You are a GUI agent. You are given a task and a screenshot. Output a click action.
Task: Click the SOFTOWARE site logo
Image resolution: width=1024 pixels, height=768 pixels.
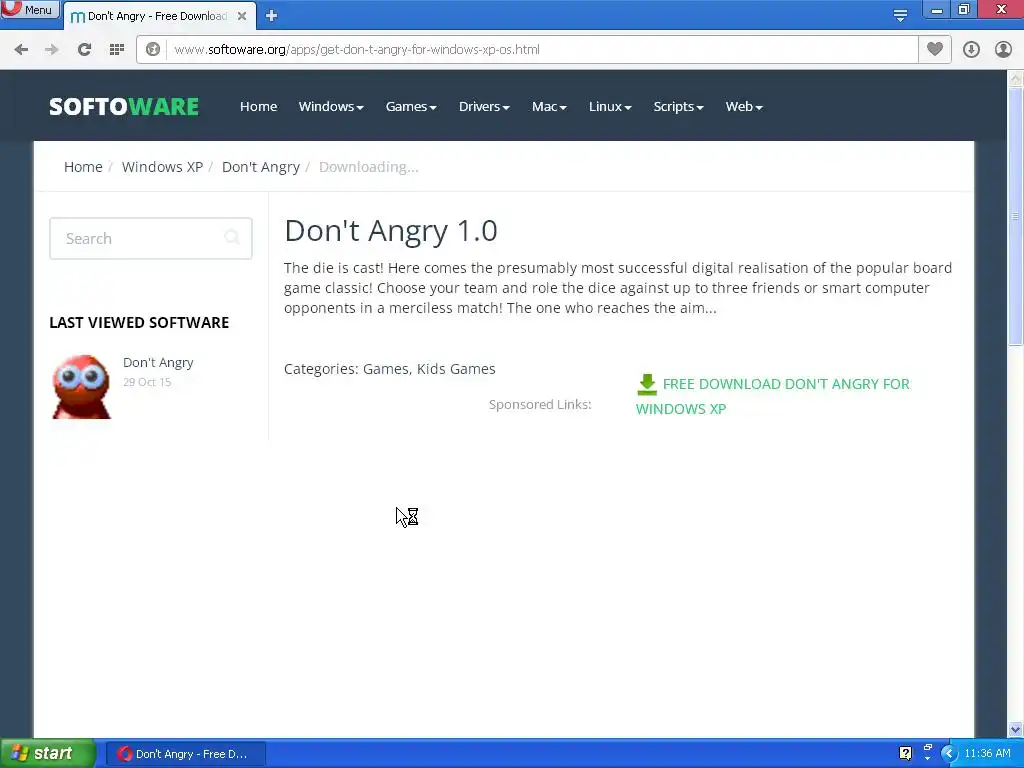124,106
